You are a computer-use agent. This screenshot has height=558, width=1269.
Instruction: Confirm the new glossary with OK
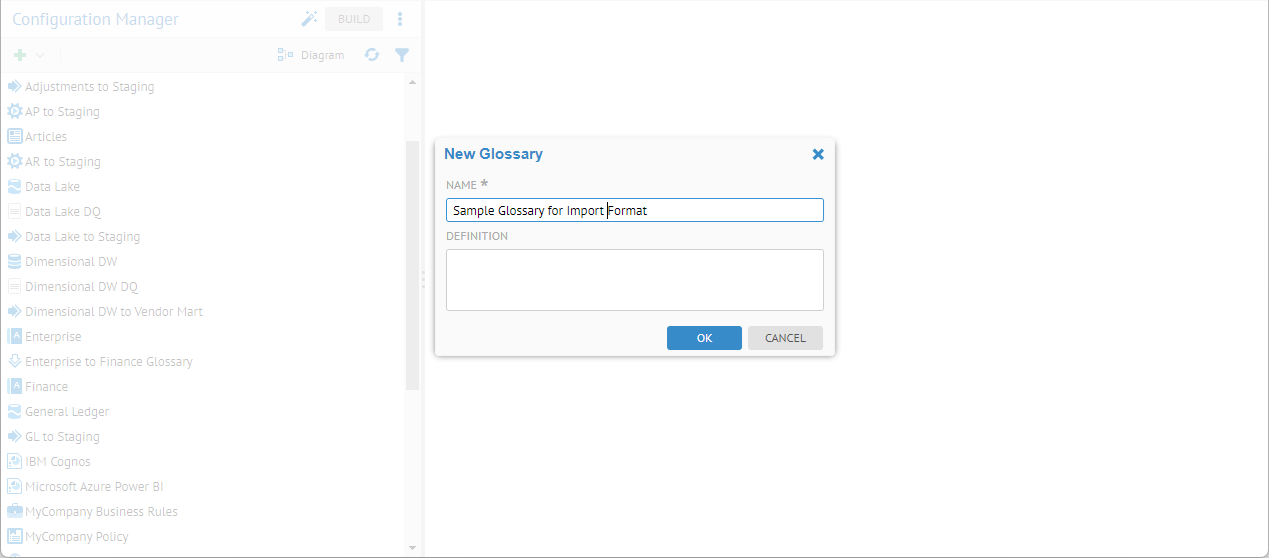point(704,338)
